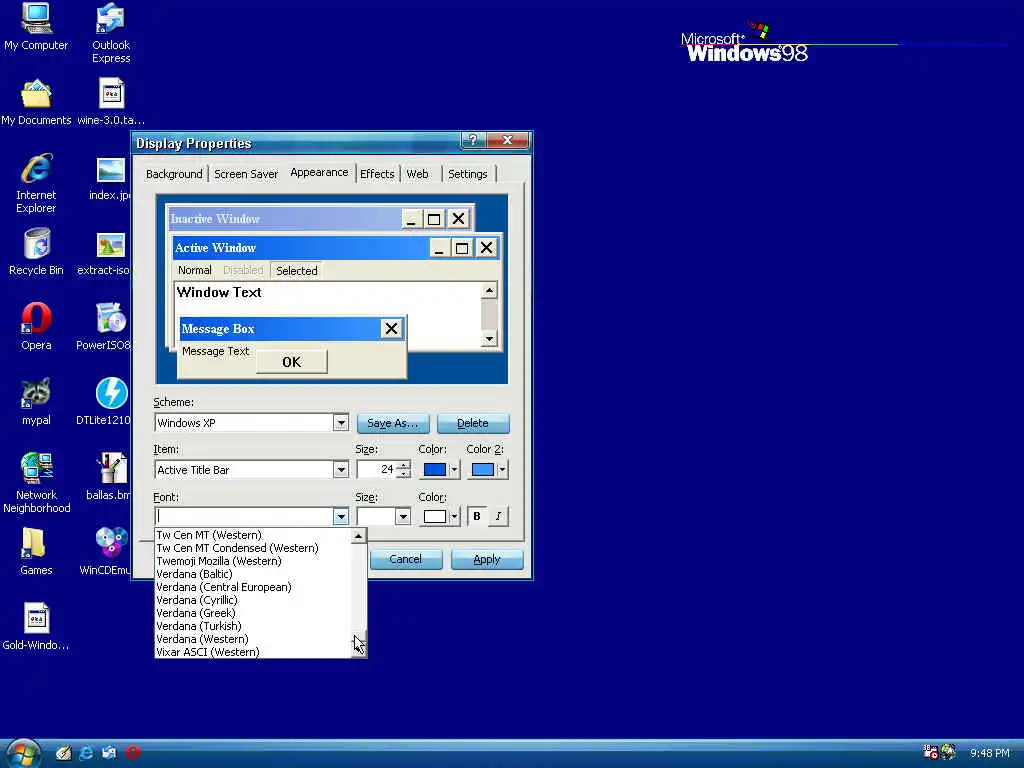Switch to the Settings tab

tap(468, 174)
